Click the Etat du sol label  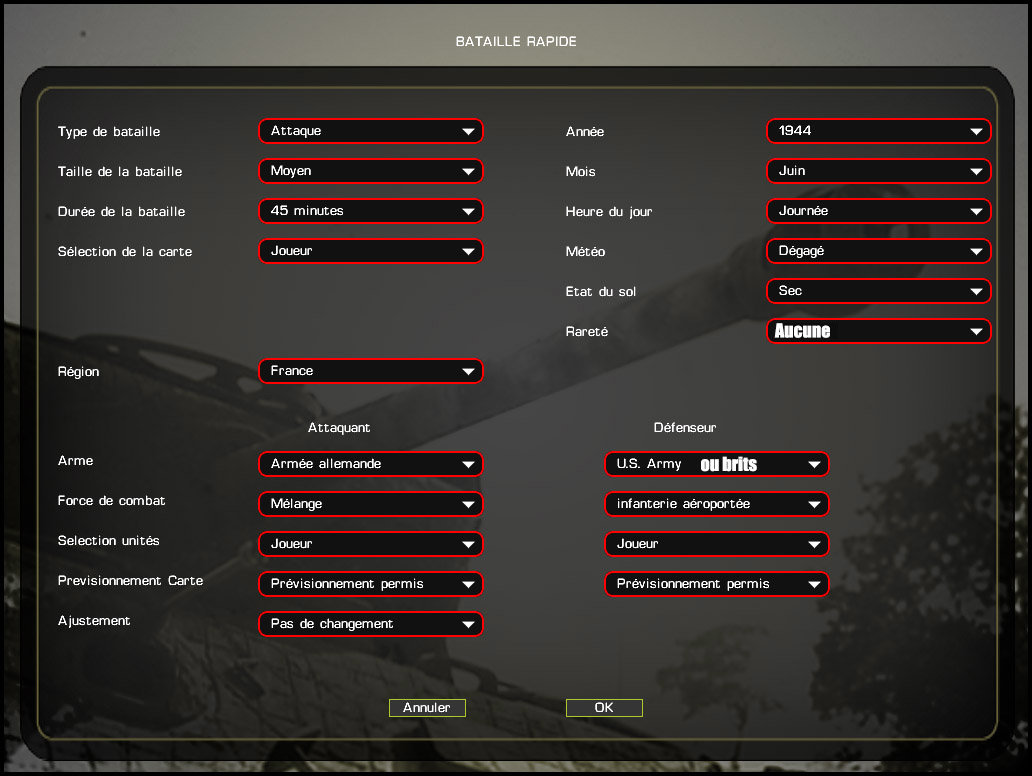coord(601,292)
